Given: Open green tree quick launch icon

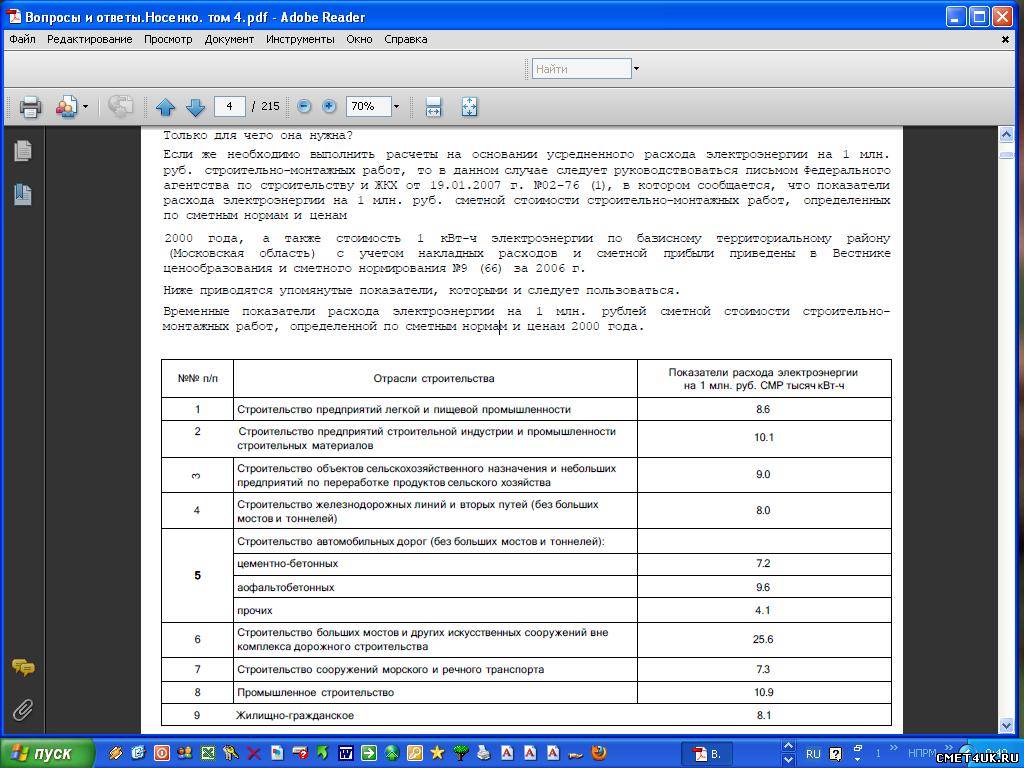Looking at the screenshot, I should coord(461,753).
